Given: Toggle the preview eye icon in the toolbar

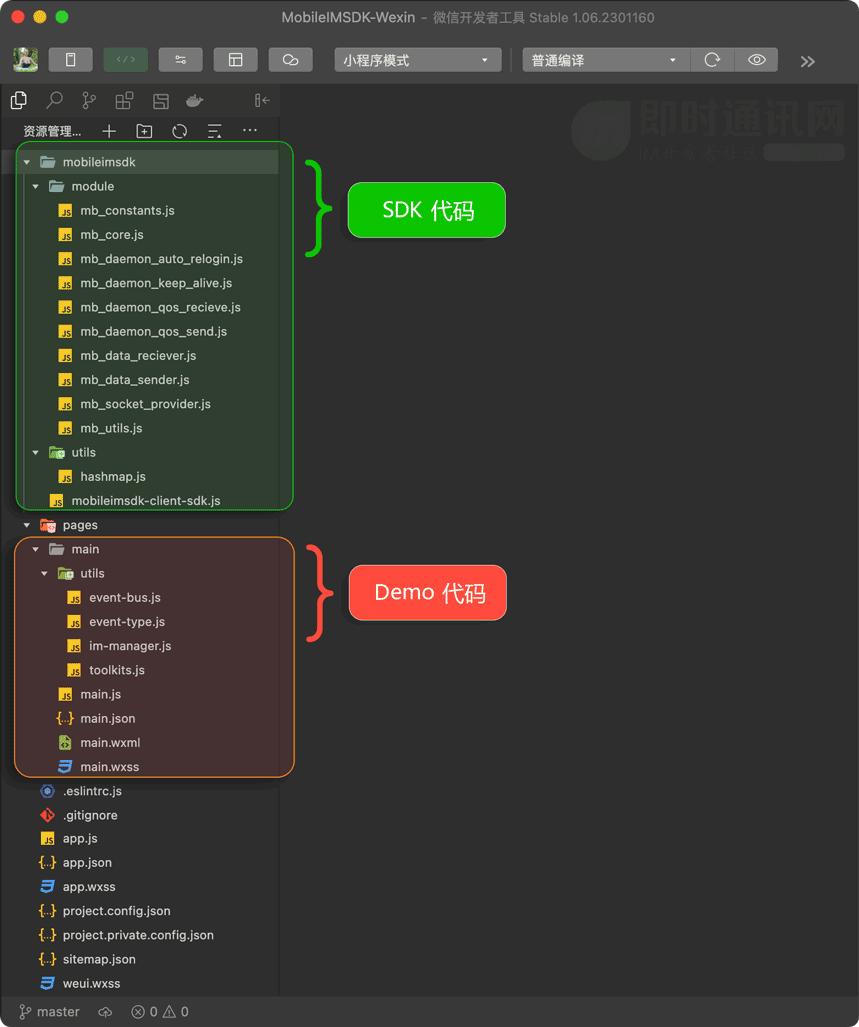Looking at the screenshot, I should click(756, 60).
